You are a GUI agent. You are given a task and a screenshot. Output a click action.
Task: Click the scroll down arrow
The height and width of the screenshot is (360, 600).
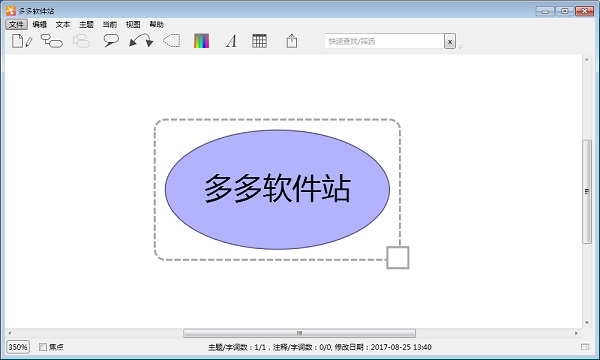[x=587, y=323]
